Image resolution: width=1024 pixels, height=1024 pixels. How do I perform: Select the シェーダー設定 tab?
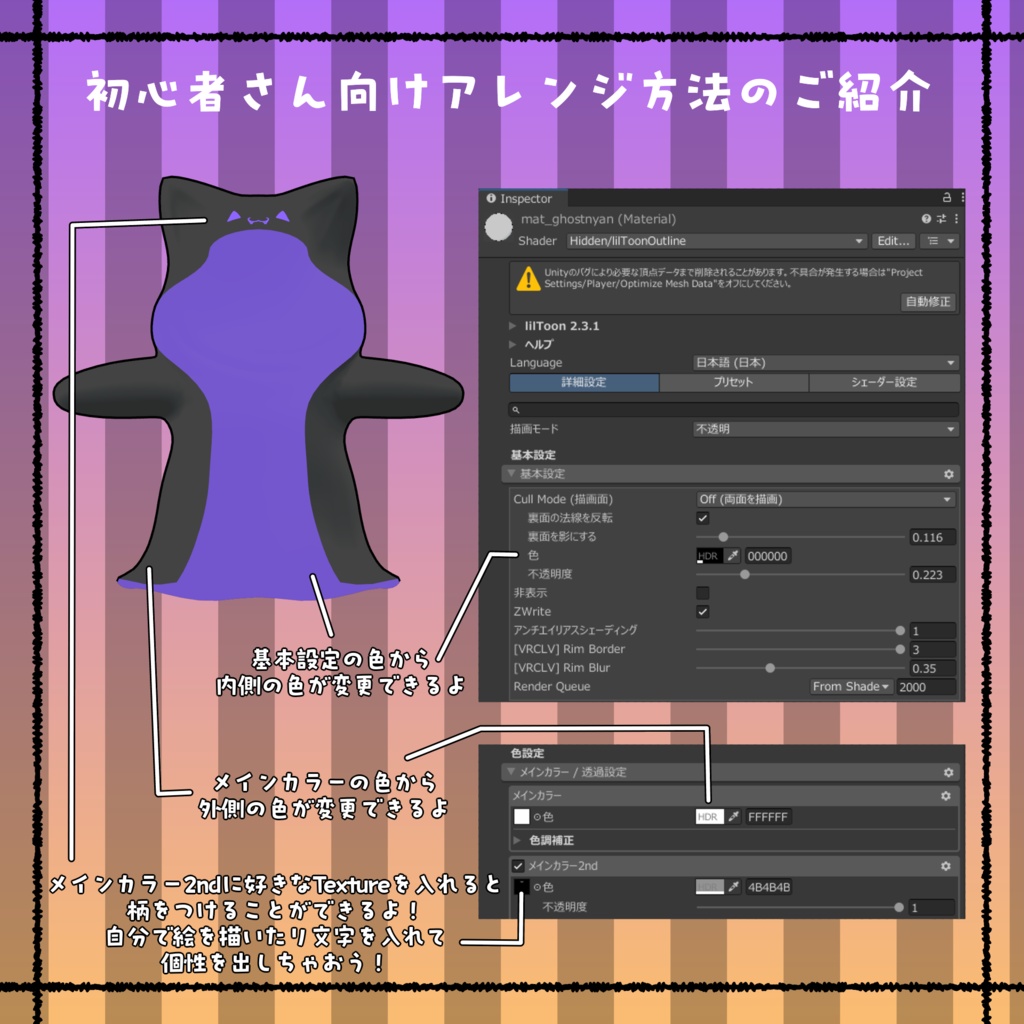[886, 382]
